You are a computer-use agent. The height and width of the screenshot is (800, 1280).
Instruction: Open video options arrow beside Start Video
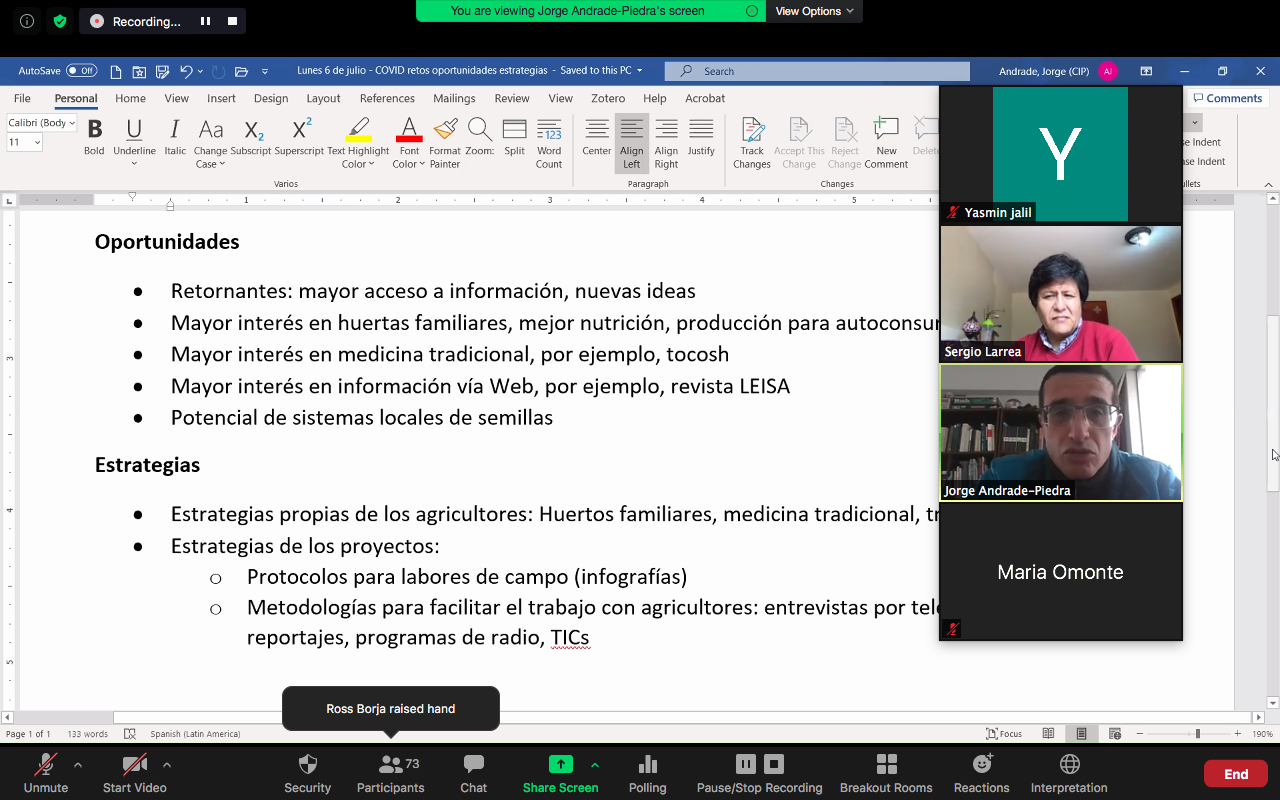pyautogui.click(x=167, y=765)
